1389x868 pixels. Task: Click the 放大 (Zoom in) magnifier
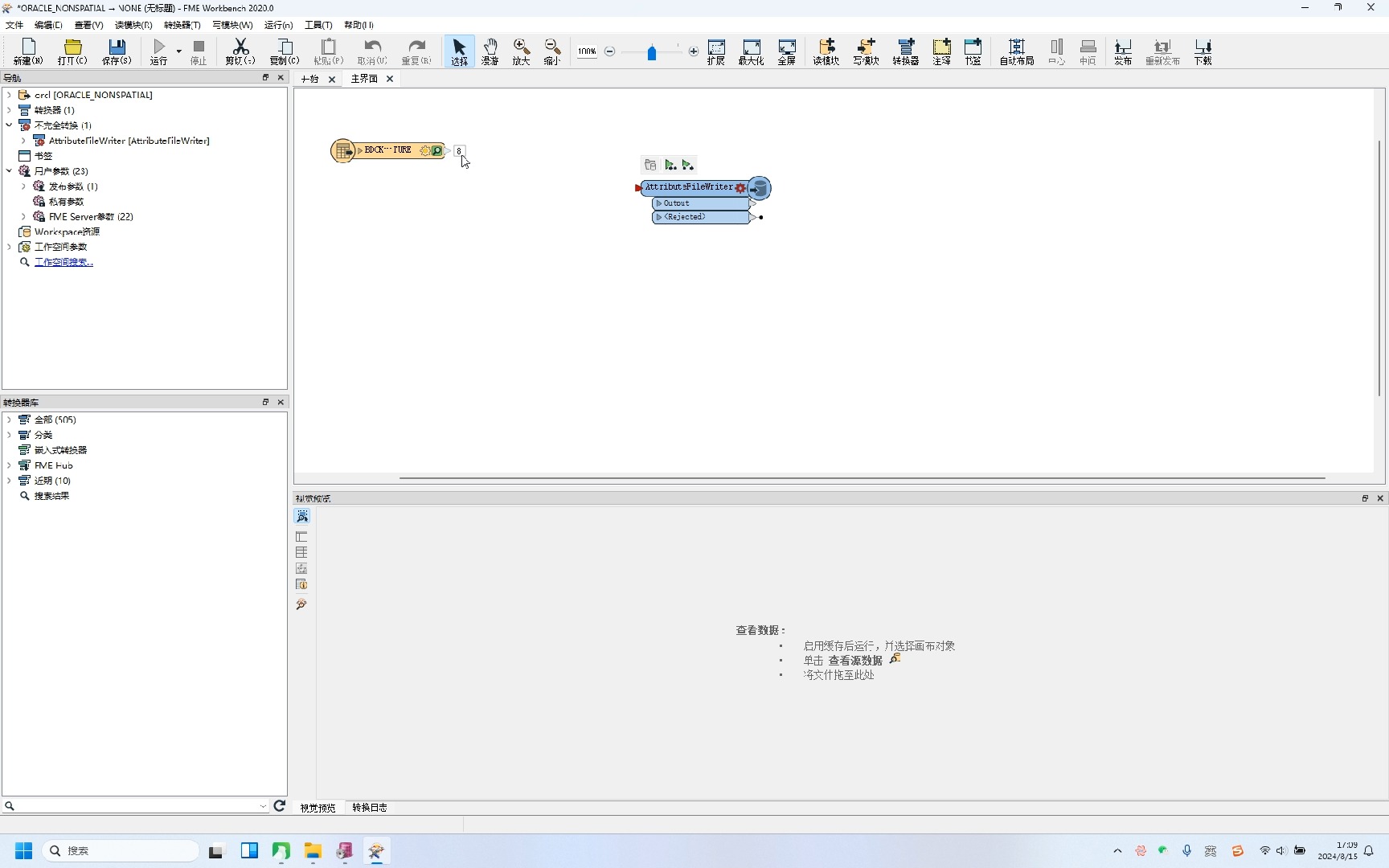click(521, 51)
